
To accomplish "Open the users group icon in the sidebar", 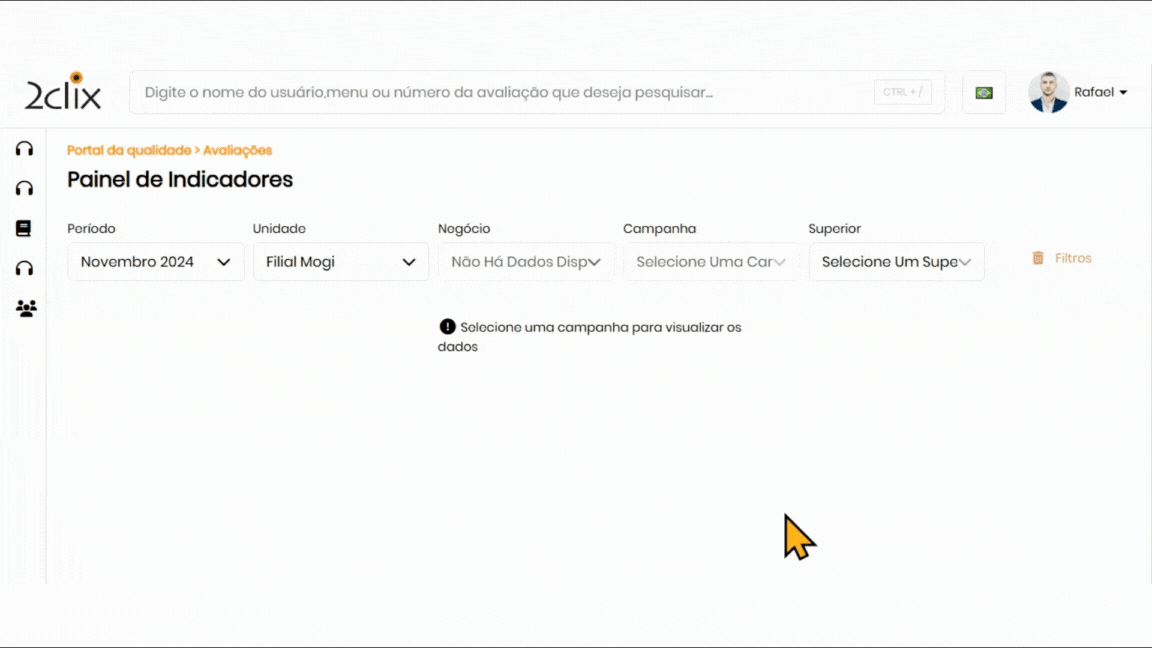I will tap(26, 309).
